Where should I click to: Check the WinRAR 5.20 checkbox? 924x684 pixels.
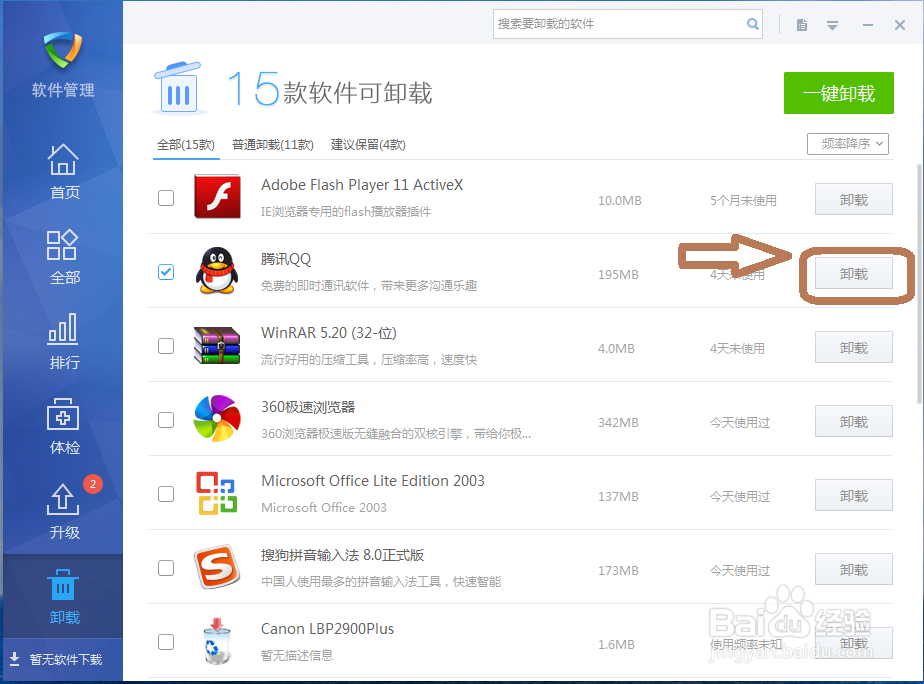[x=166, y=346]
